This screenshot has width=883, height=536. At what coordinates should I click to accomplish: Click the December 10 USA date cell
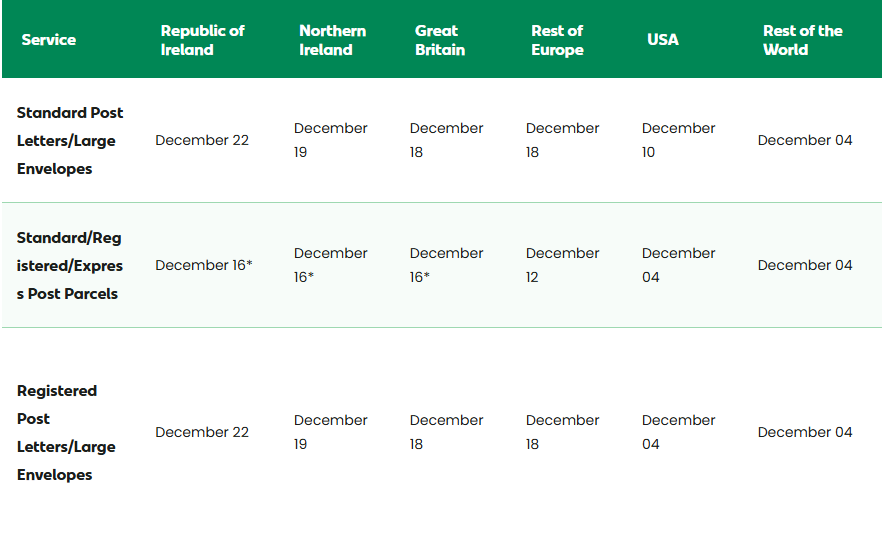coord(678,140)
